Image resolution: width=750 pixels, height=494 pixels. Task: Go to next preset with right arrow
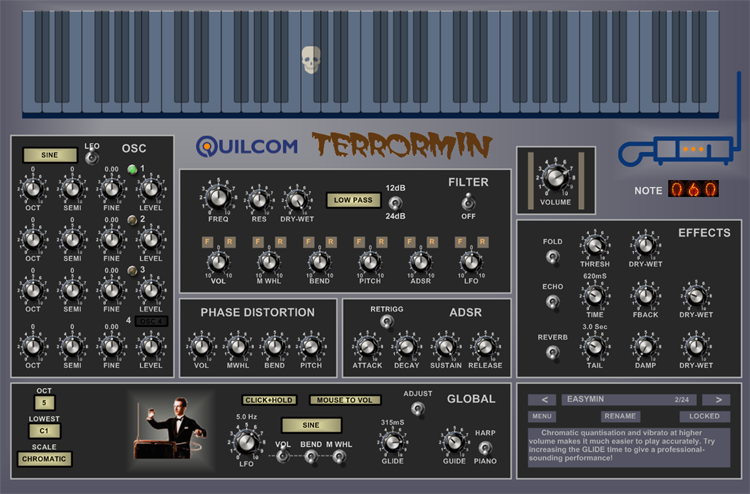(x=716, y=400)
